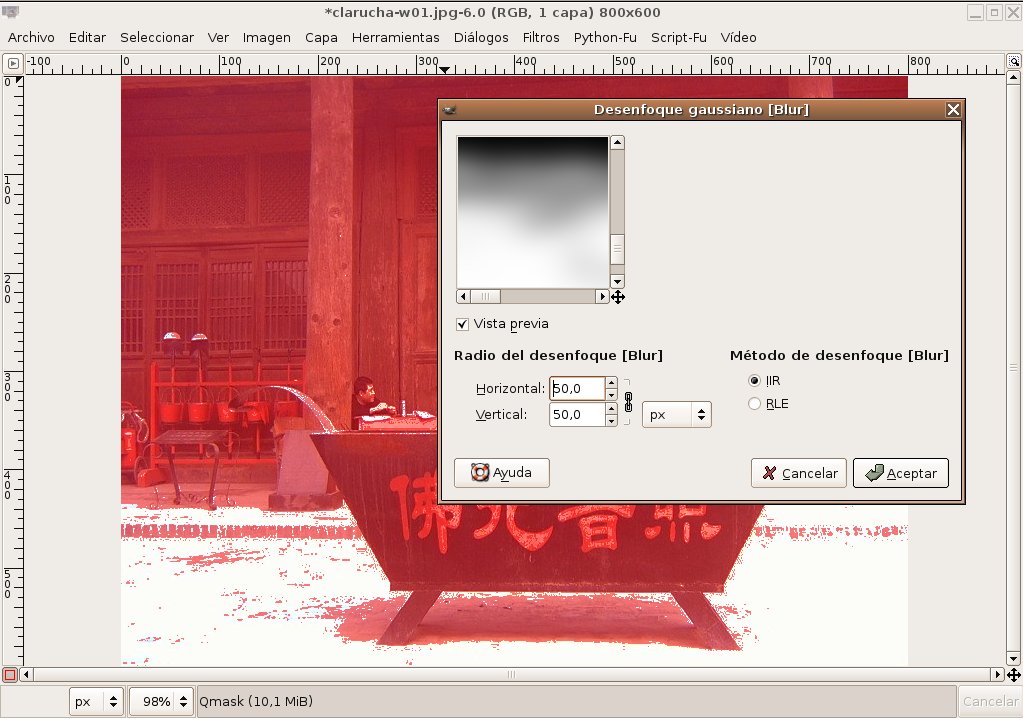Click the Horizontal radius input field
Screen dimensions: 1023x719
pyautogui.click(x=577, y=389)
